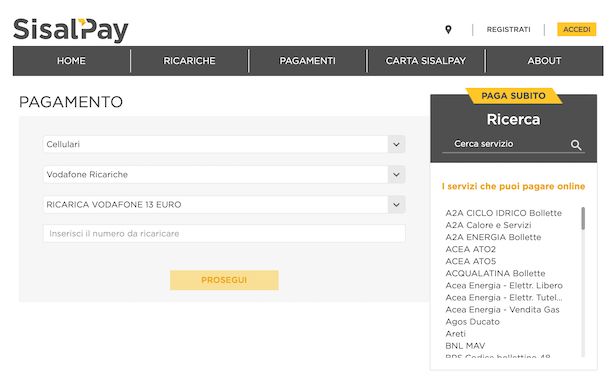The height and width of the screenshot is (381, 610).
Task: Open the PAGAMENTI menu
Action: (307, 61)
